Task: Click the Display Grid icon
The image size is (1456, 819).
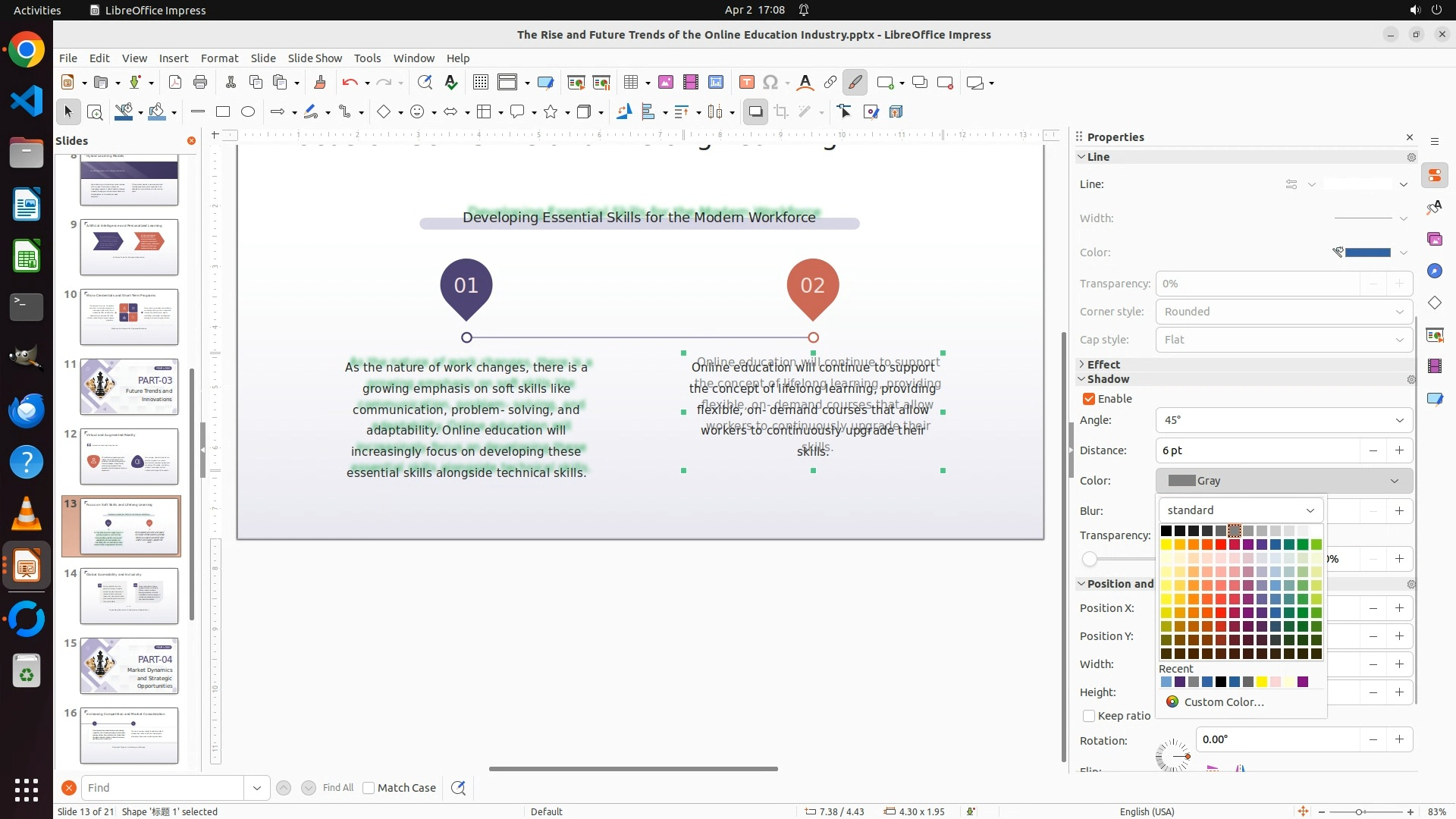Action: point(480,83)
